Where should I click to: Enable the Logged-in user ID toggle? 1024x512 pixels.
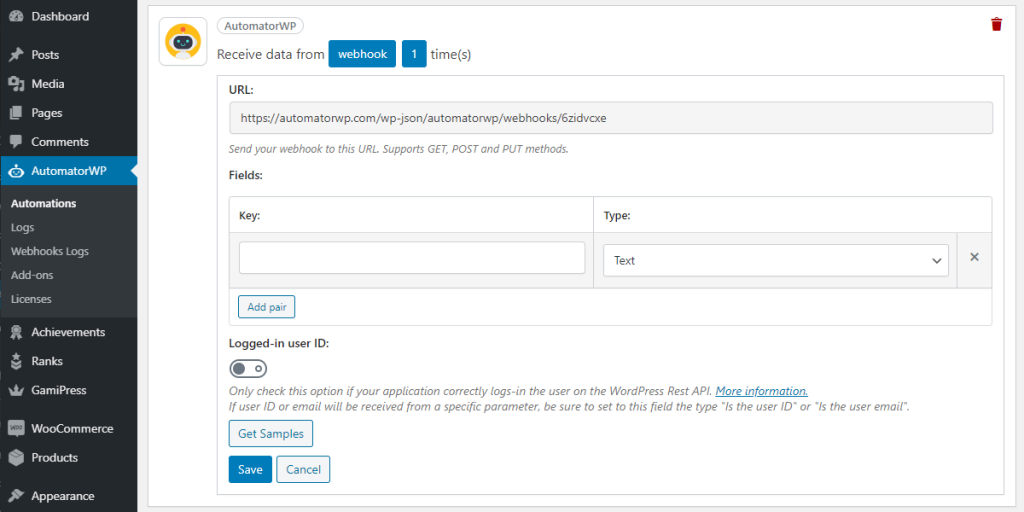tap(248, 369)
